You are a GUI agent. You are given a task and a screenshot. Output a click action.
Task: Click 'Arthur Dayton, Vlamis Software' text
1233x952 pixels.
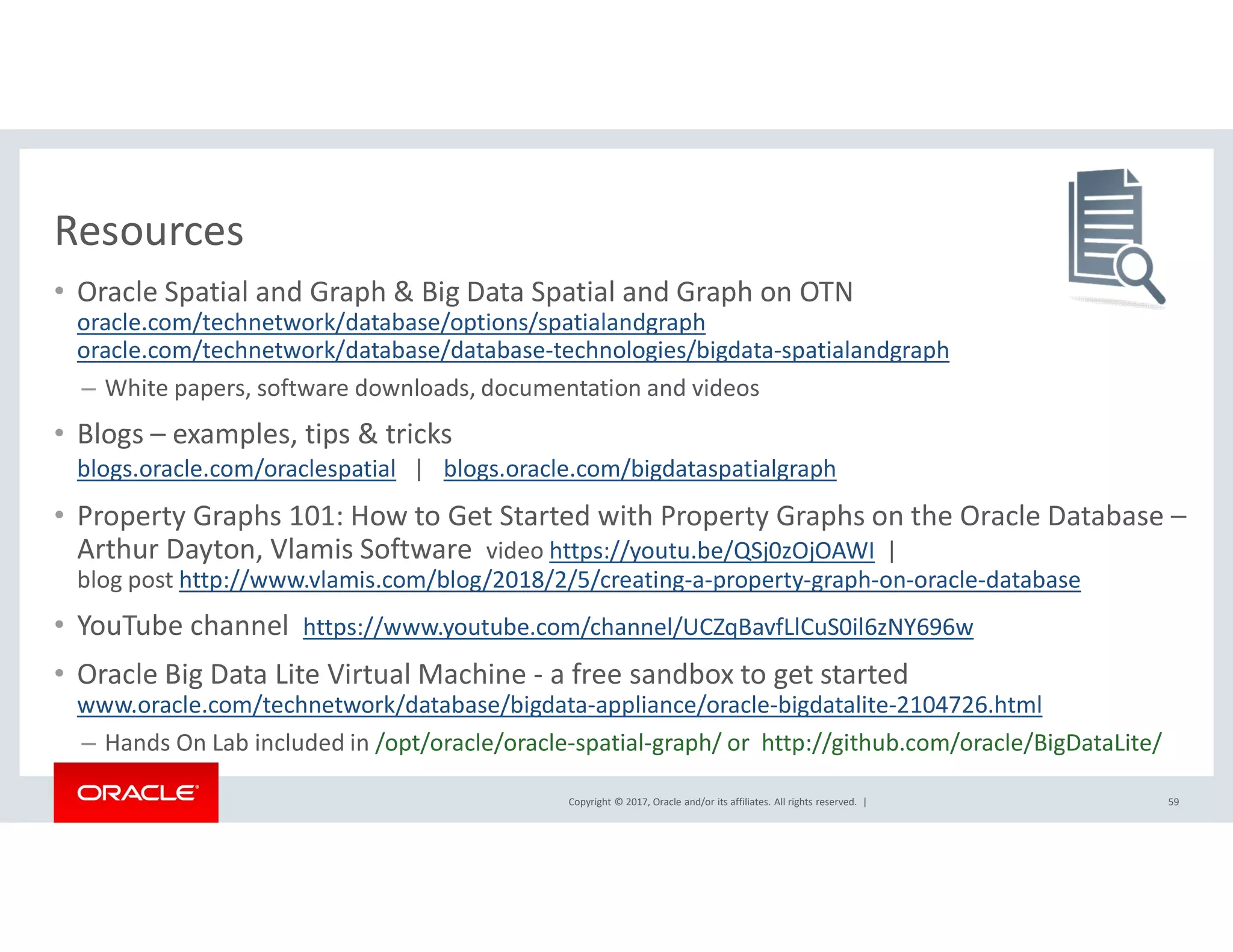(x=275, y=549)
